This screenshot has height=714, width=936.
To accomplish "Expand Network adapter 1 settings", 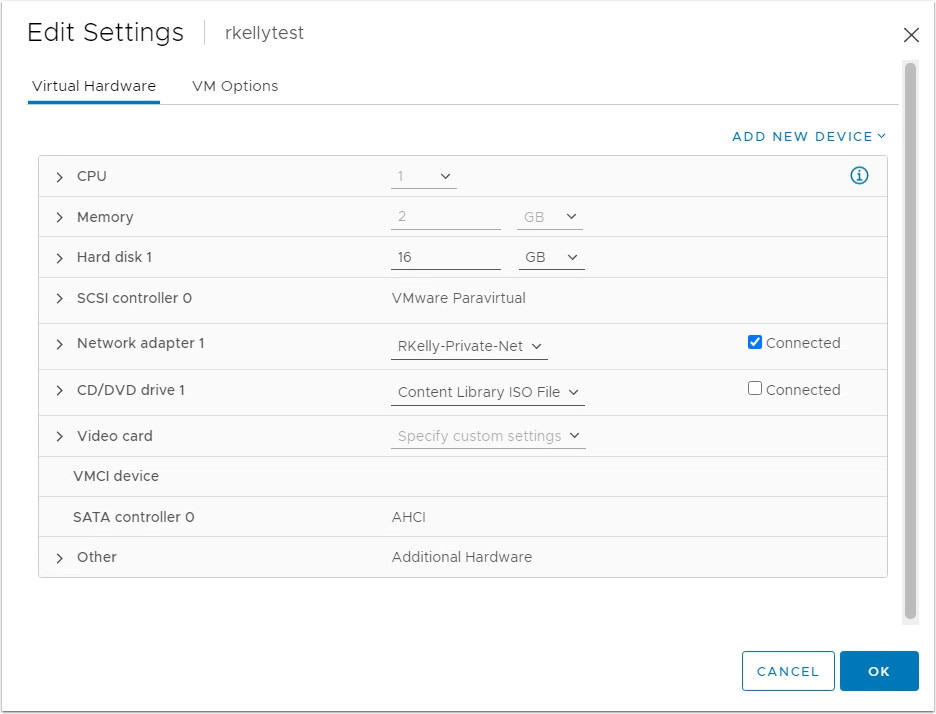I will pyautogui.click(x=59, y=344).
